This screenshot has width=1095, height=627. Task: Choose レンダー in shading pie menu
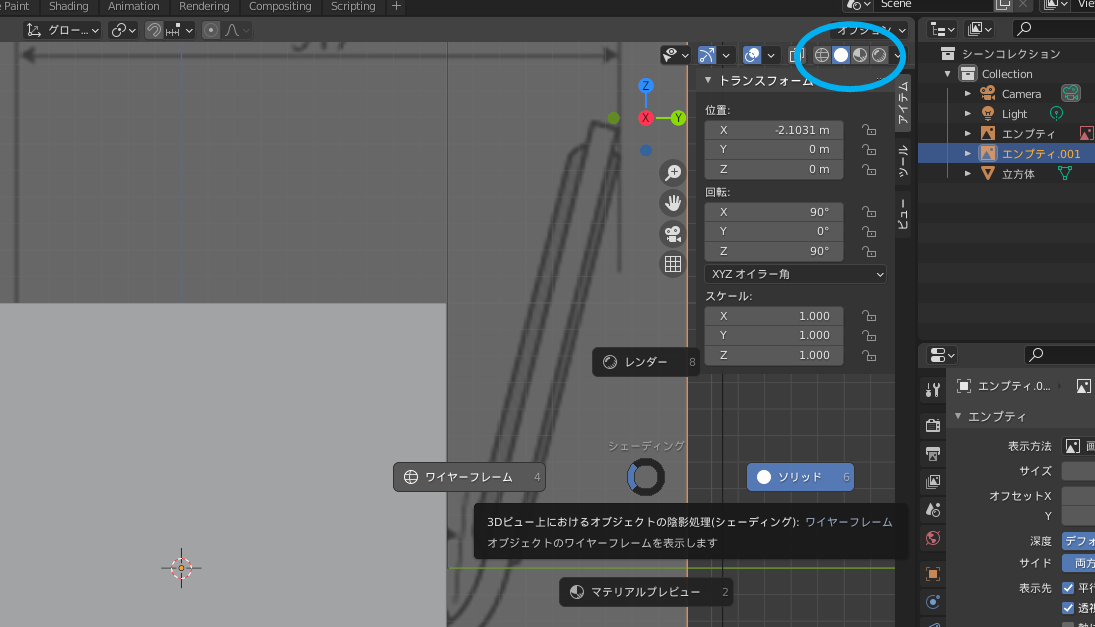[x=646, y=362]
